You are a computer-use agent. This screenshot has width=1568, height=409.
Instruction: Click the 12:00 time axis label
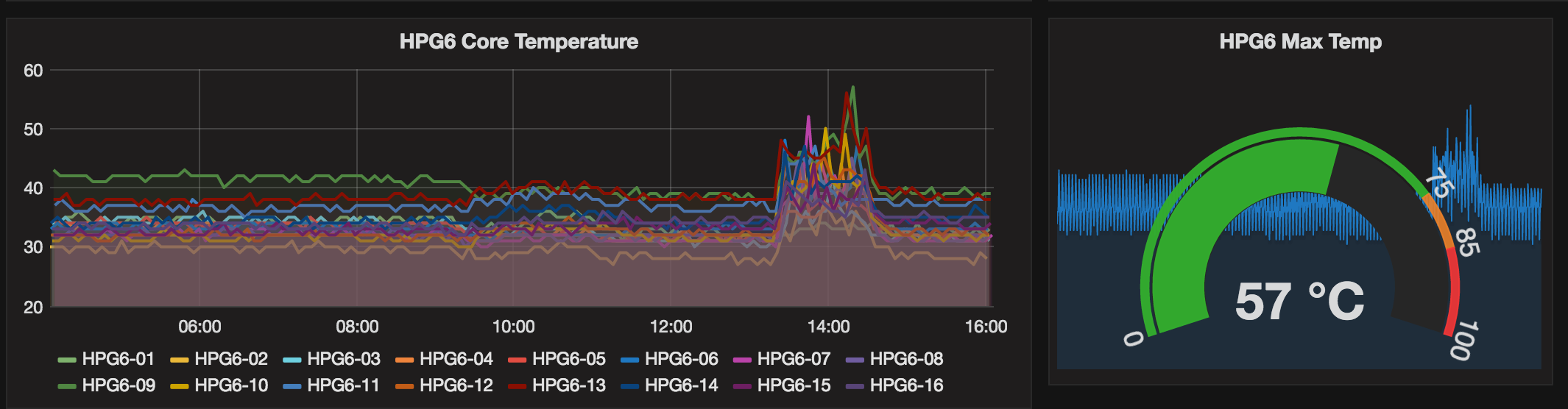[x=671, y=327]
